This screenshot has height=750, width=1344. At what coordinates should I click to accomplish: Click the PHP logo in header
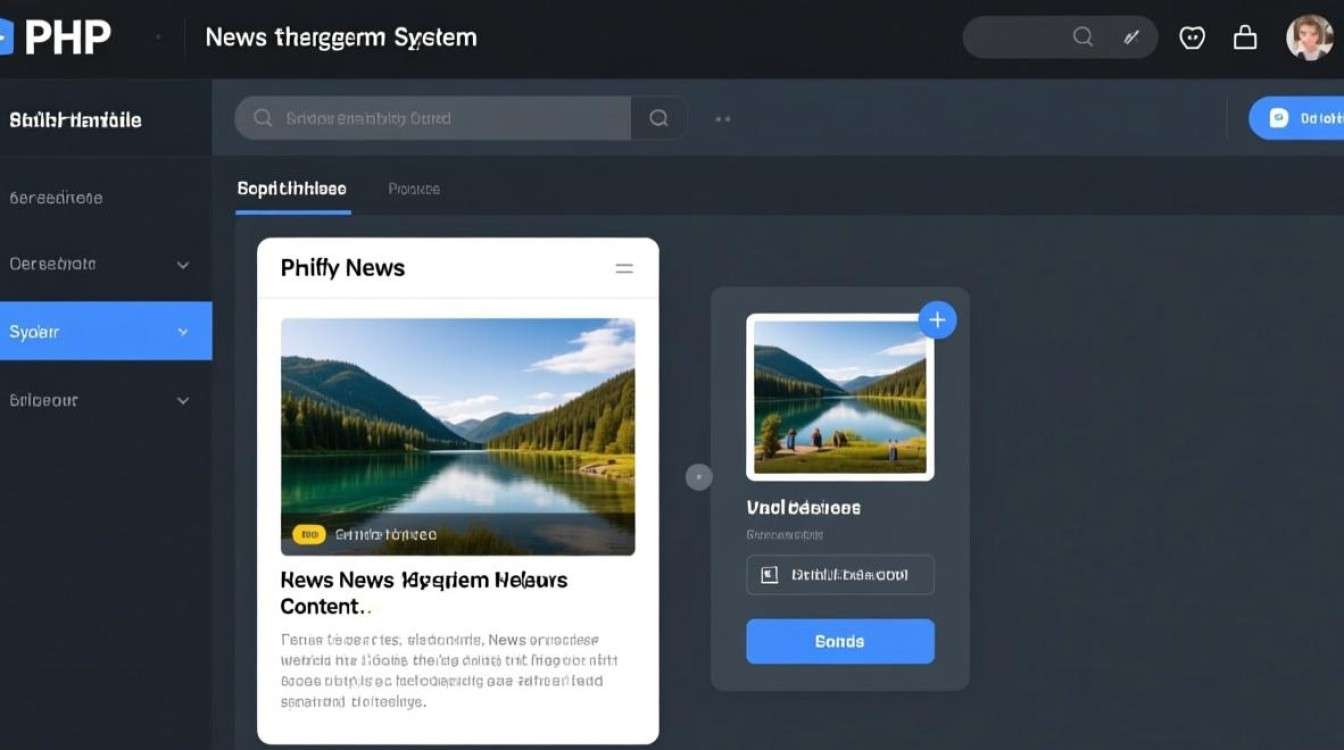tap(57, 38)
